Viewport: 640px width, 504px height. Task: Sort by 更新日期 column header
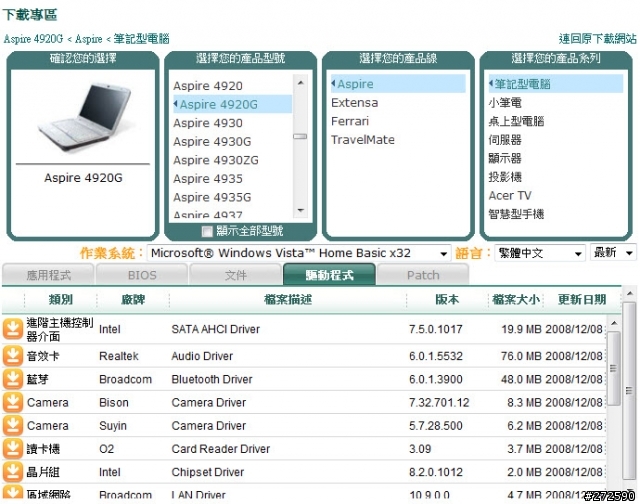click(x=582, y=300)
